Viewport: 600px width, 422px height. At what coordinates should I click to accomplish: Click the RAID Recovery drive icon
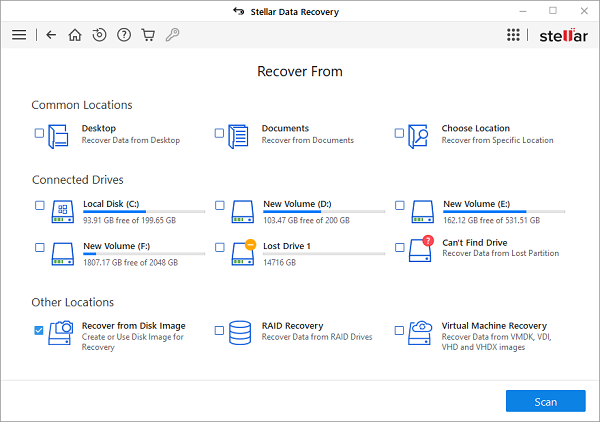point(240,332)
